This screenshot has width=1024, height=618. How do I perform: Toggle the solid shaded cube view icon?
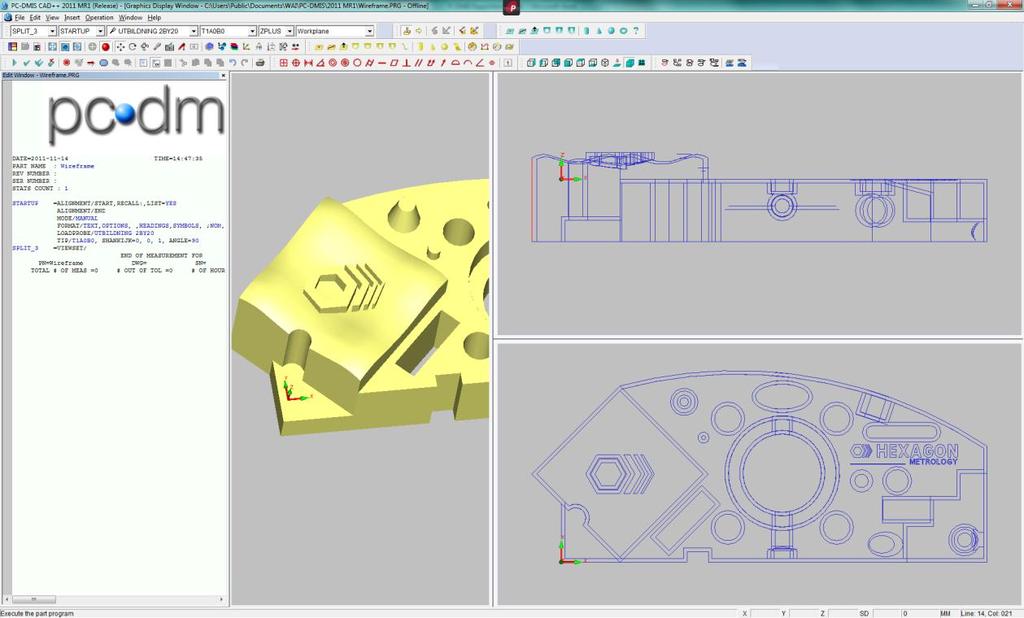(630, 63)
